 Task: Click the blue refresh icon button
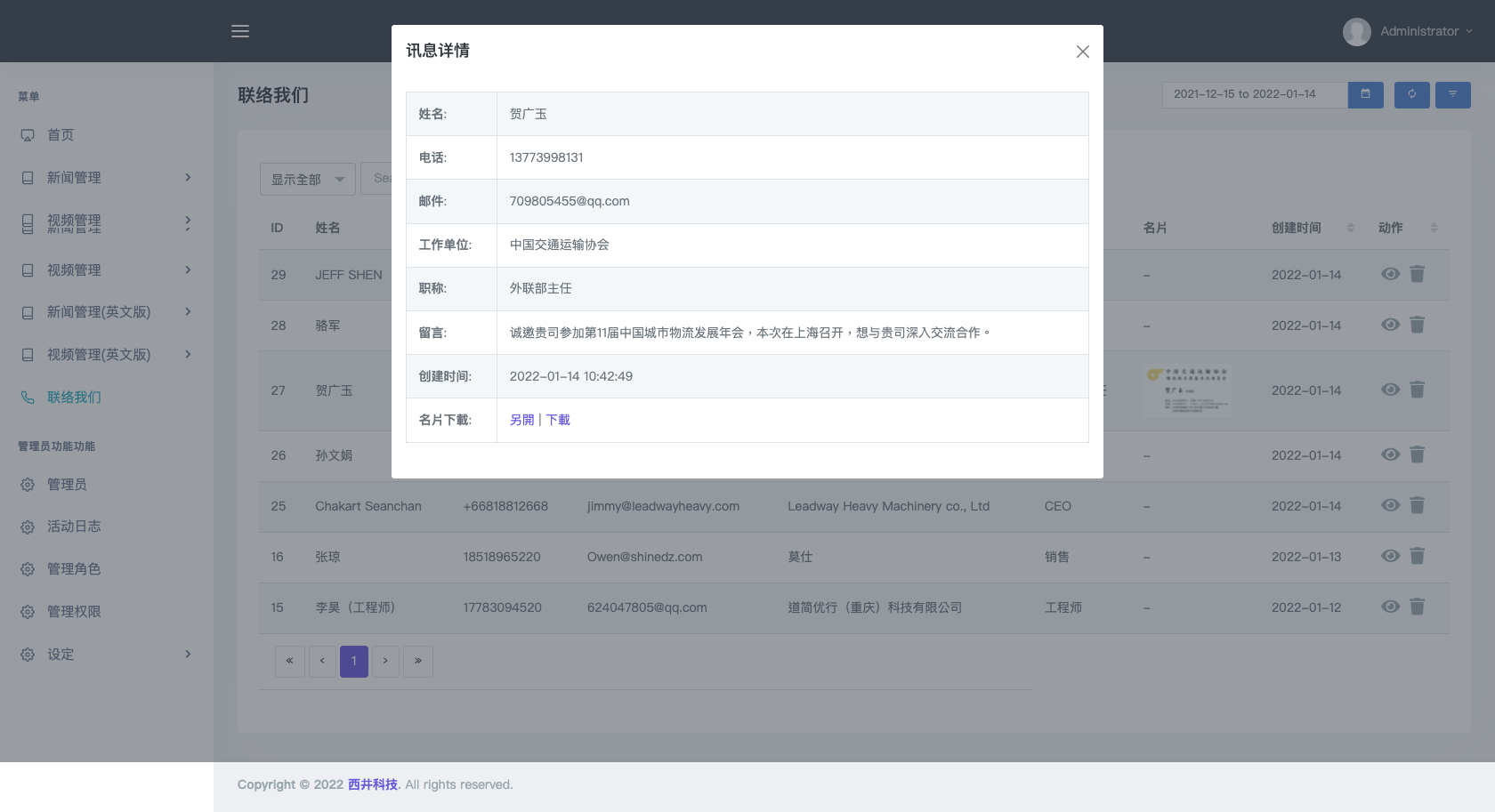[x=1411, y=94]
